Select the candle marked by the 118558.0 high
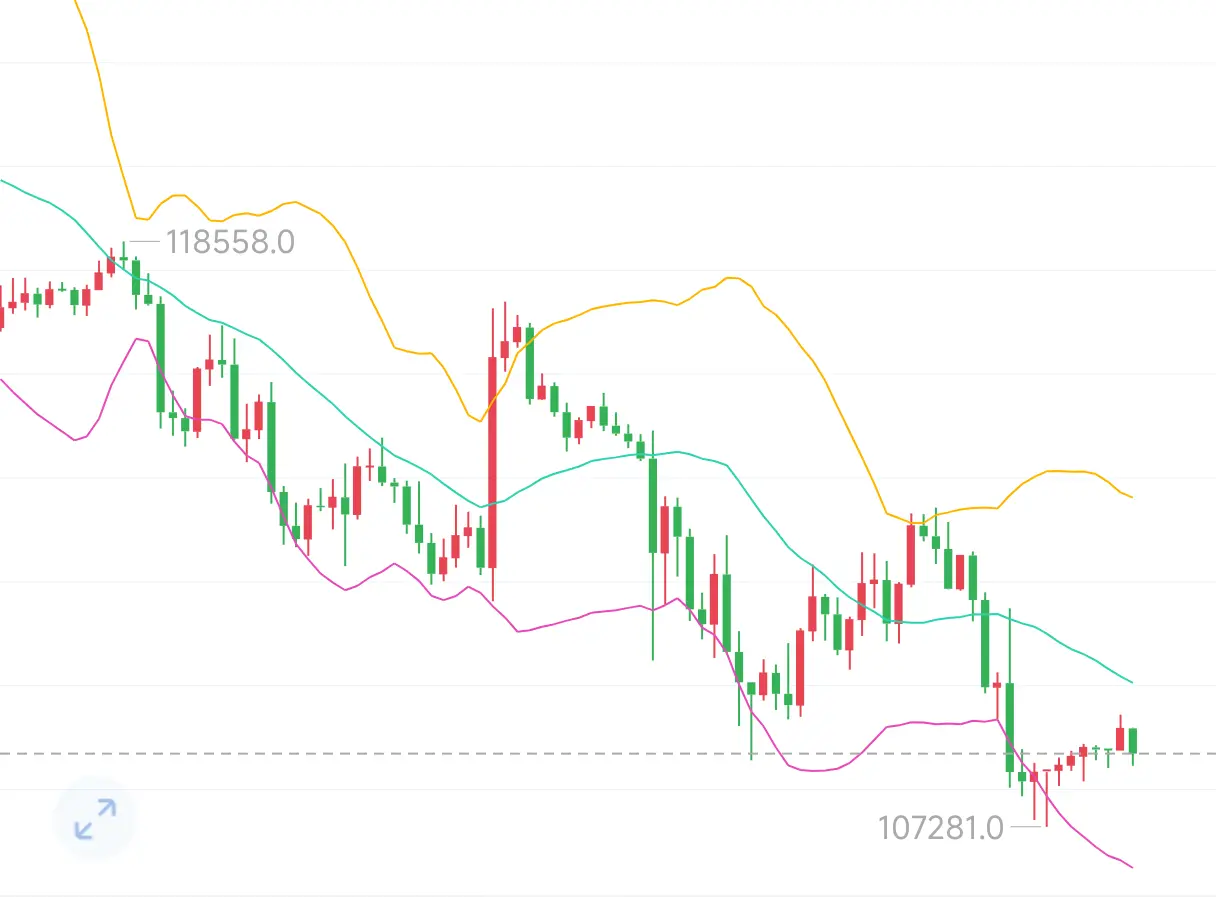 coord(124,258)
